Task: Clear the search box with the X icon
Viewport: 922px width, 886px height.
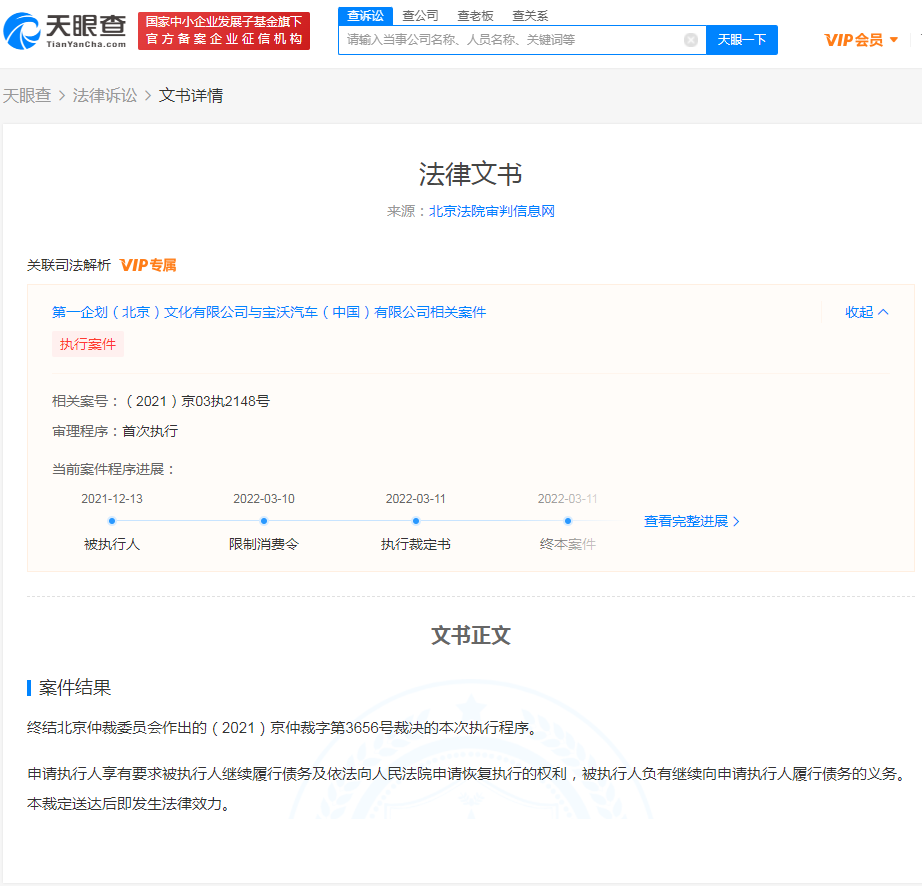Action: pyautogui.click(x=691, y=40)
